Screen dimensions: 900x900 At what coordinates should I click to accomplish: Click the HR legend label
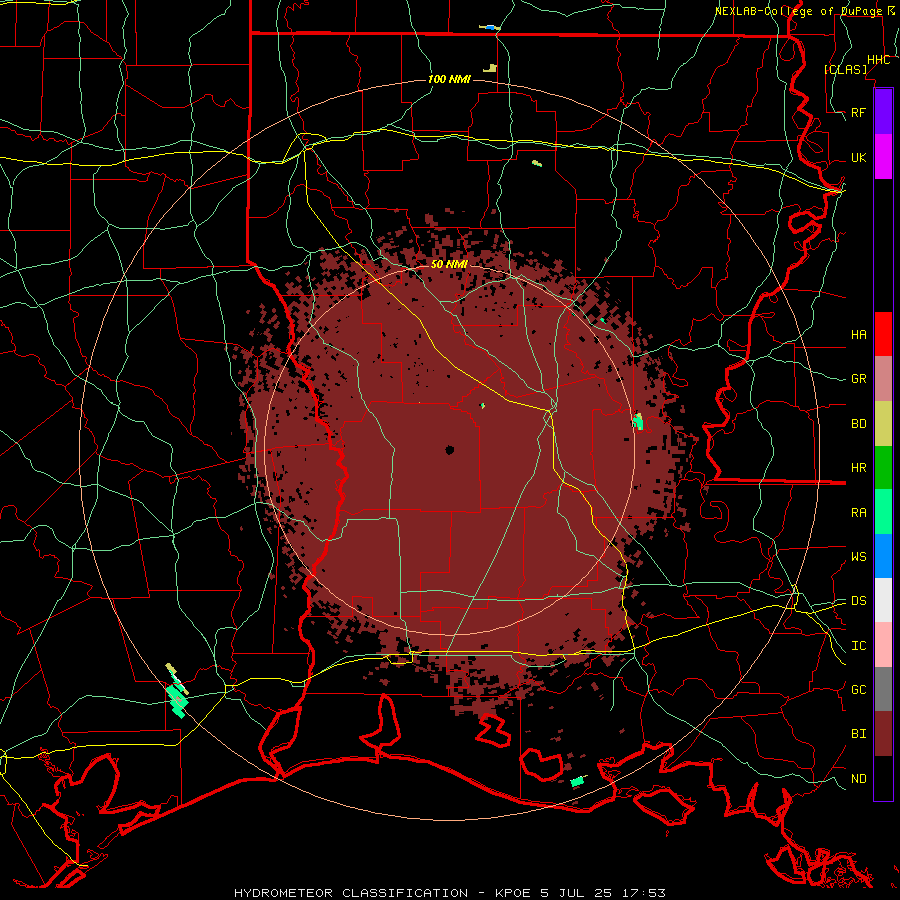[x=859, y=468]
